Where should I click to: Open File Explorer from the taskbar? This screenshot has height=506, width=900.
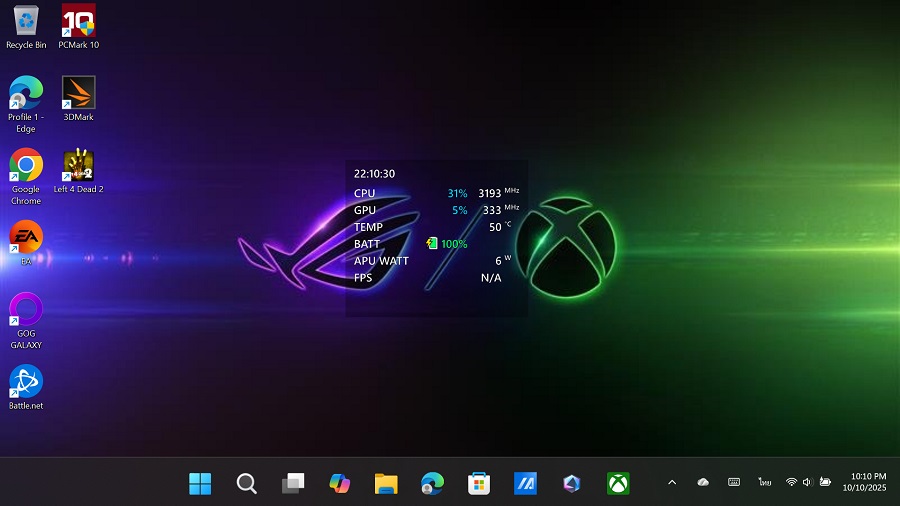[x=386, y=484]
